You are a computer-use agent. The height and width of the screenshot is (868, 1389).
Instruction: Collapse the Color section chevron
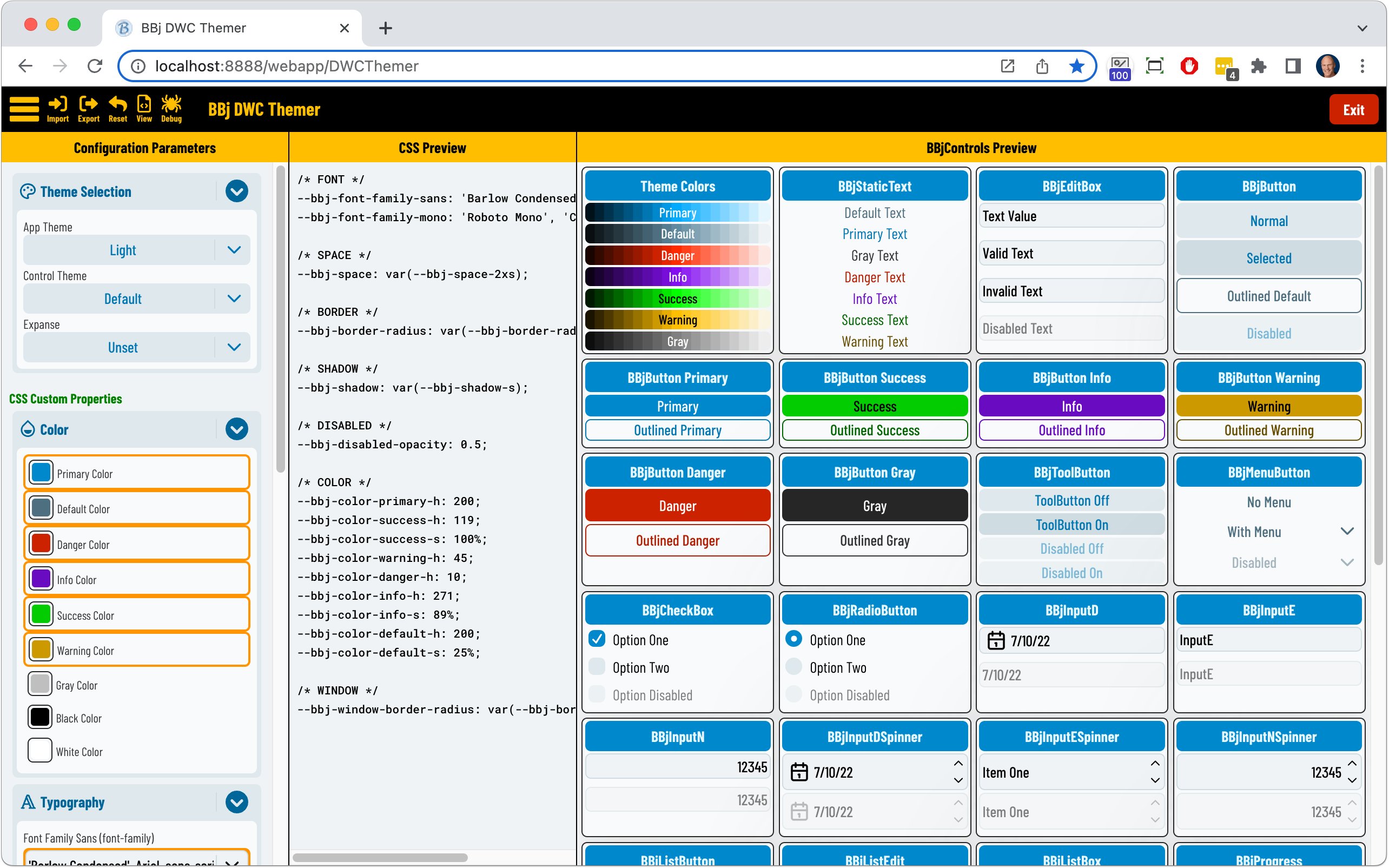point(236,429)
